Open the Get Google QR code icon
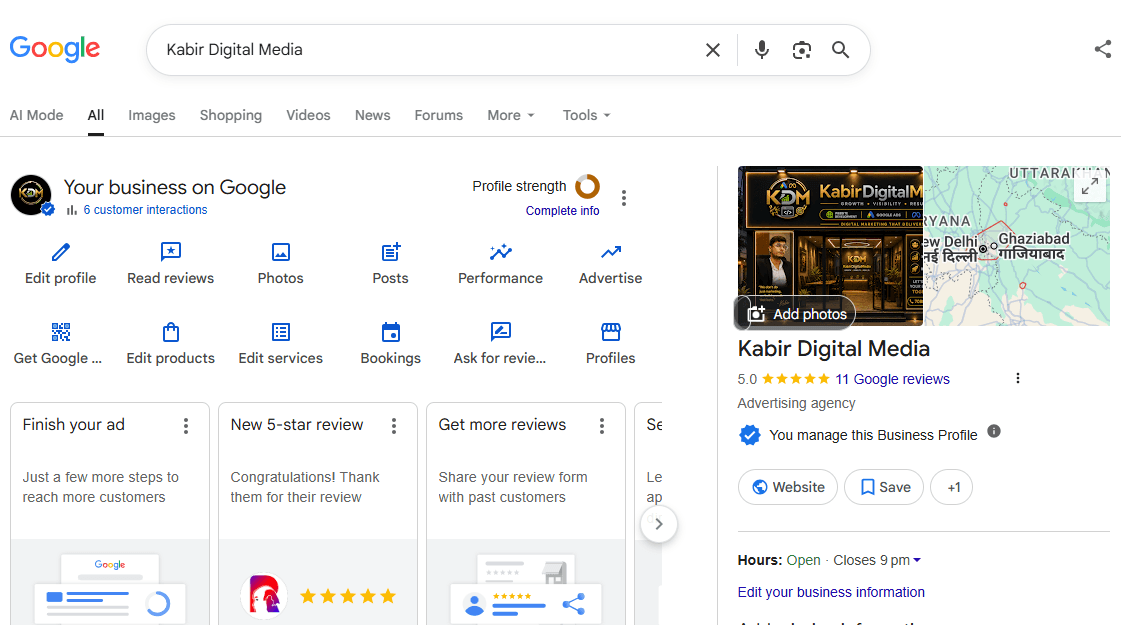 (x=61, y=332)
